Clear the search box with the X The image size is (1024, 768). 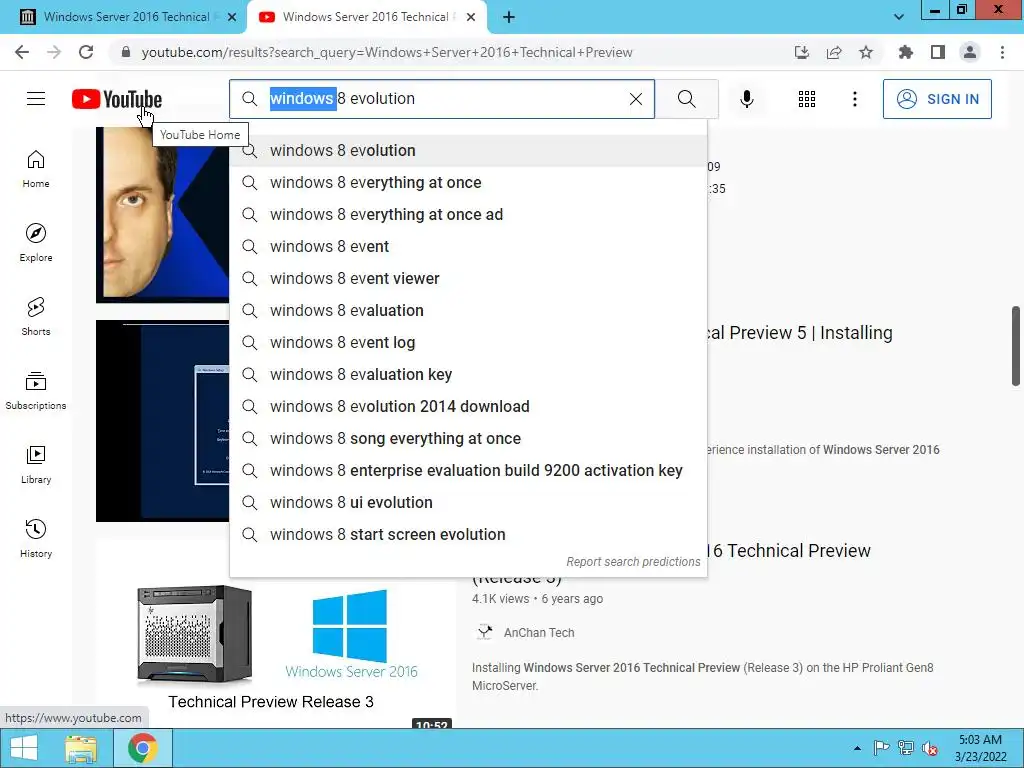pyautogui.click(x=635, y=99)
